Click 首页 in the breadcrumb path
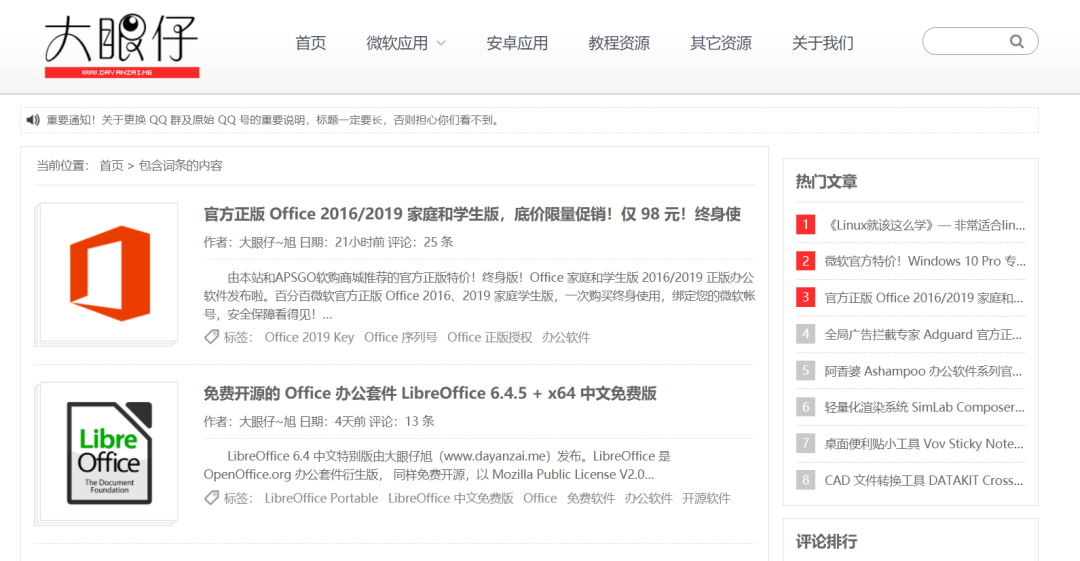This screenshot has width=1080, height=561. 111,165
